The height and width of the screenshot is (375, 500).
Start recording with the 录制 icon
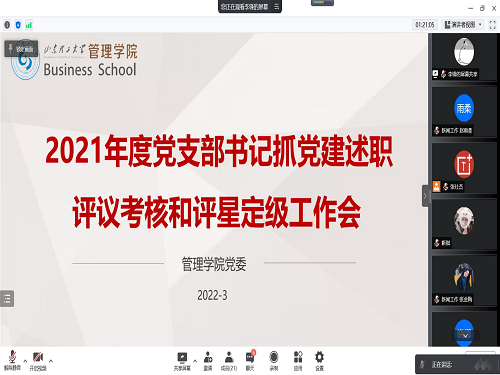coord(274,361)
